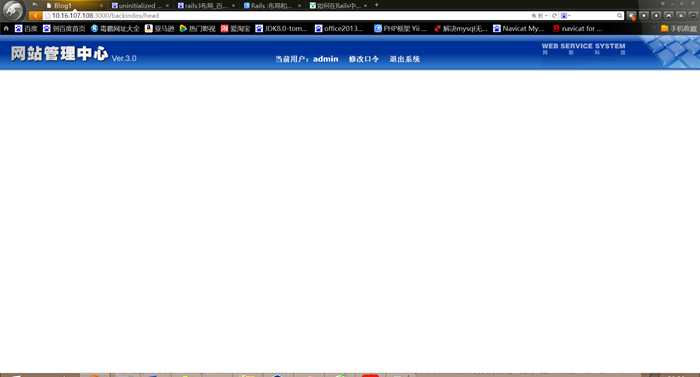Open the browser logo menu
The height and width of the screenshot is (377, 700).
[x=12, y=10]
